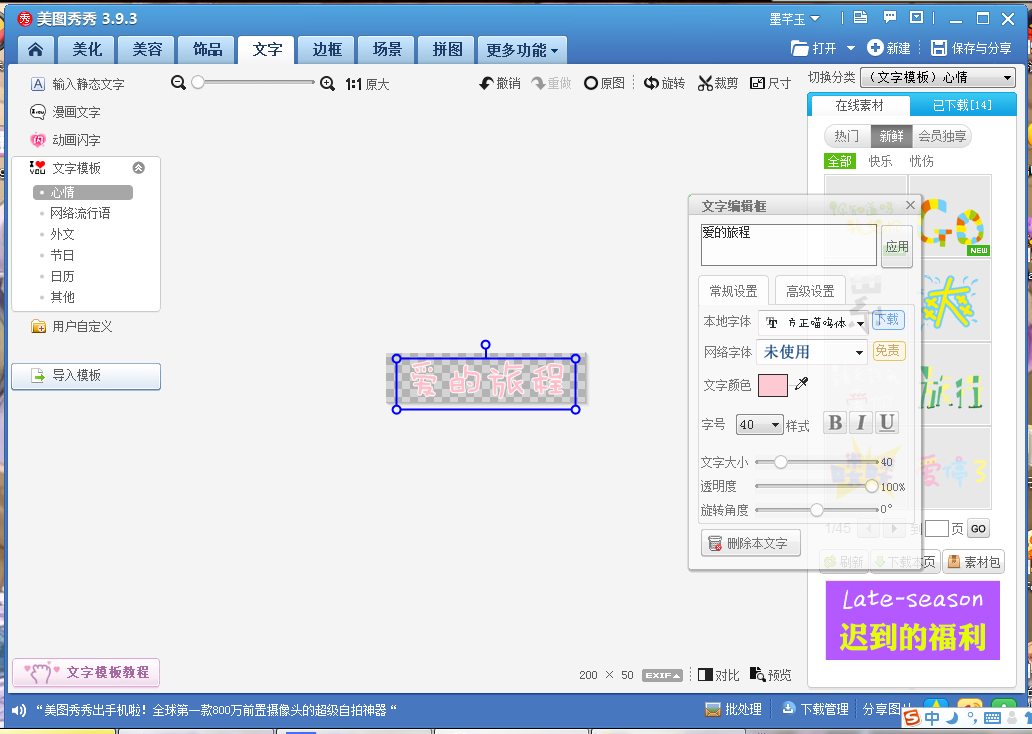Apply bold style to the text
The image size is (1032, 734).
point(835,423)
